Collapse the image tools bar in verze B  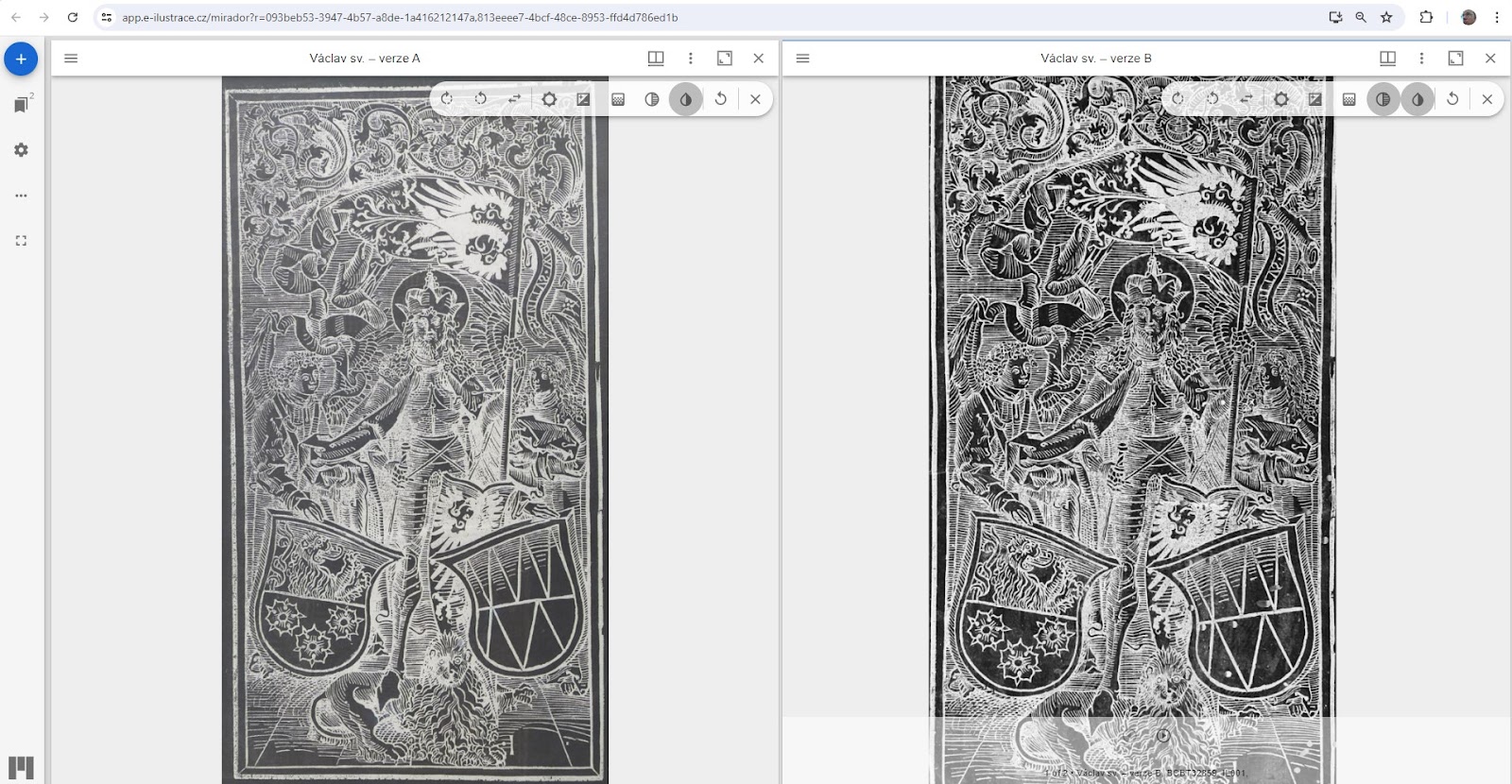[1486, 98]
